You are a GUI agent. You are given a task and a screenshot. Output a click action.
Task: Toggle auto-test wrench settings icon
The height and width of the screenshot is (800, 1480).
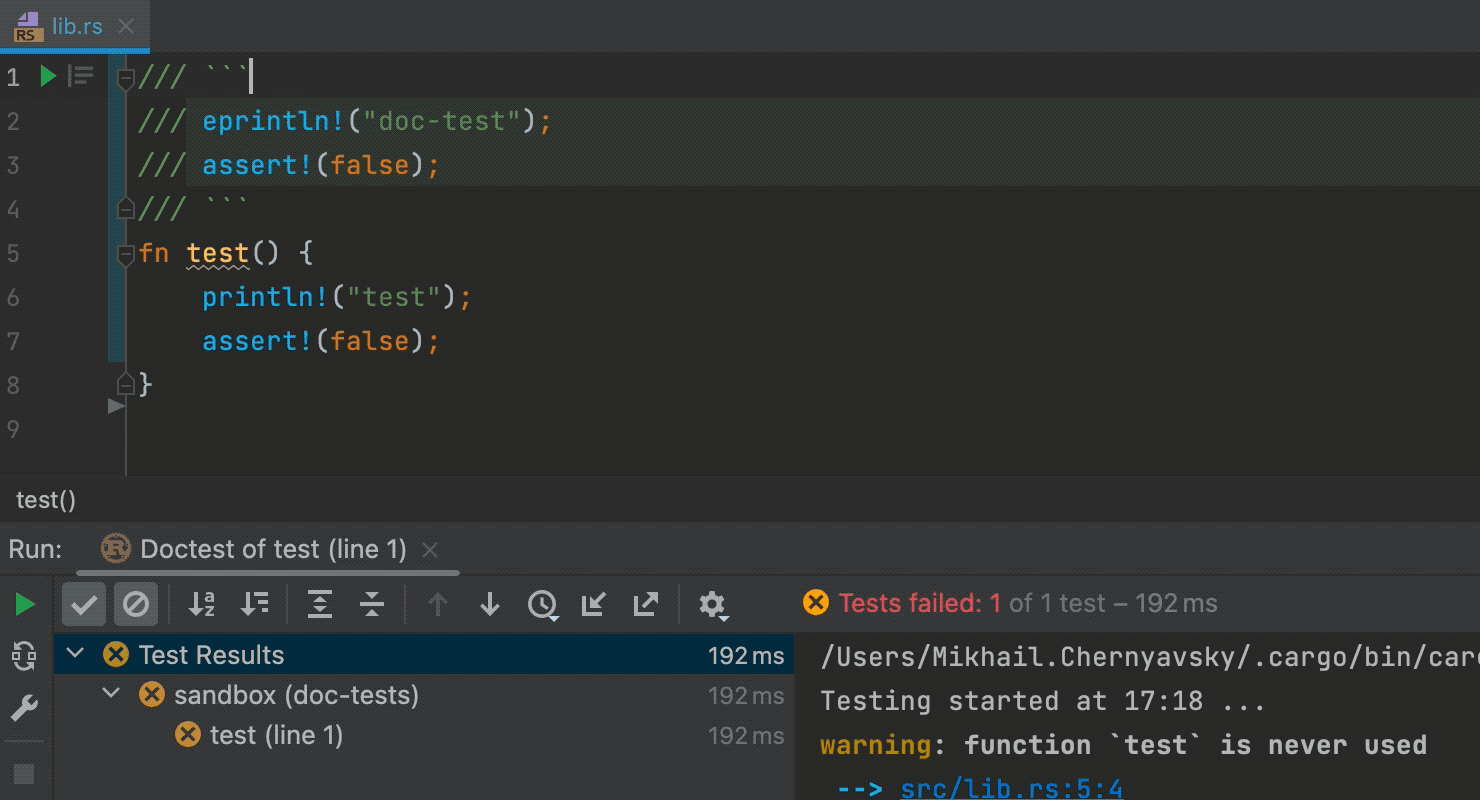tap(24, 709)
